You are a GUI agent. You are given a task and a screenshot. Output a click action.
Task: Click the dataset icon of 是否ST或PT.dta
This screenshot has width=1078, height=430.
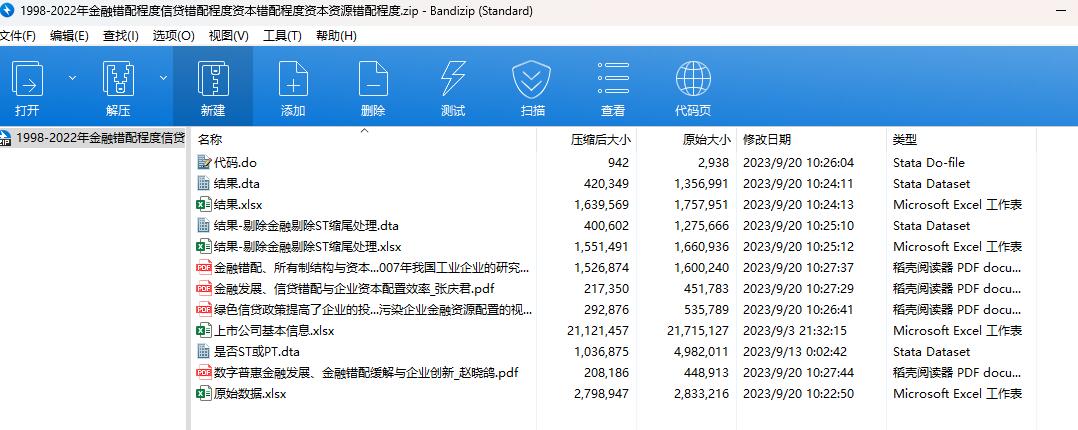point(204,352)
